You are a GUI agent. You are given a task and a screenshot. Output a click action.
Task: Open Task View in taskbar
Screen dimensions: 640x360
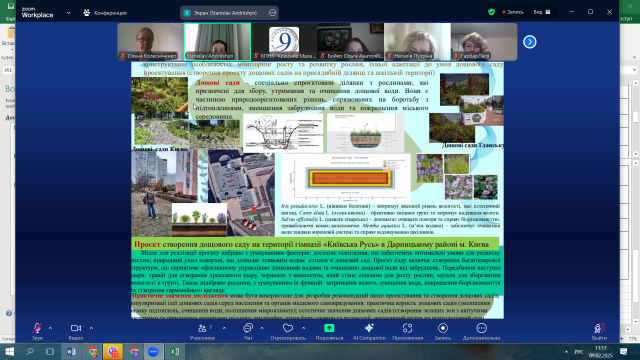click(x=50, y=351)
